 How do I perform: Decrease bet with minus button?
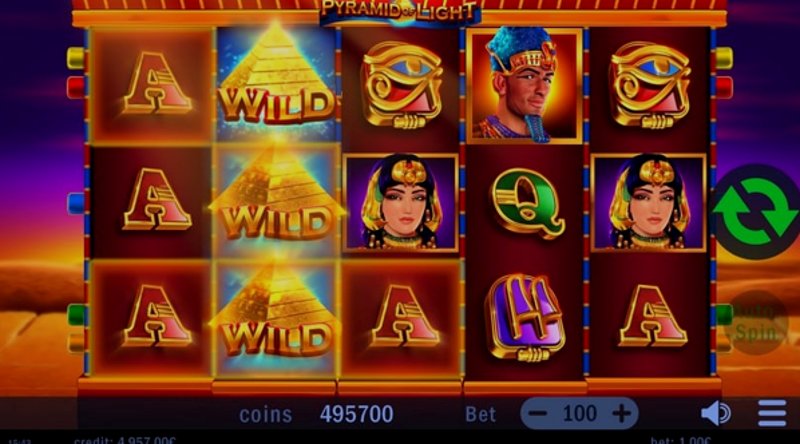pyautogui.click(x=537, y=413)
